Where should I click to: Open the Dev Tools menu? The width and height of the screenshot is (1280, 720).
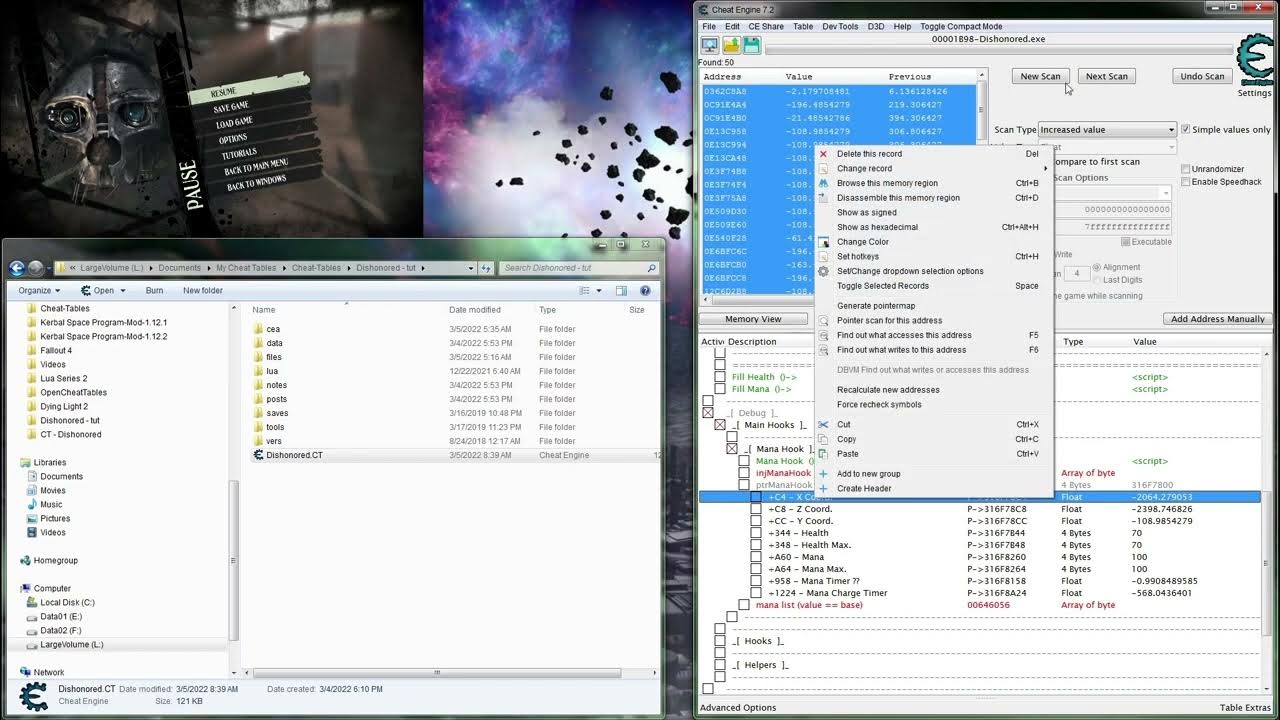(x=840, y=27)
